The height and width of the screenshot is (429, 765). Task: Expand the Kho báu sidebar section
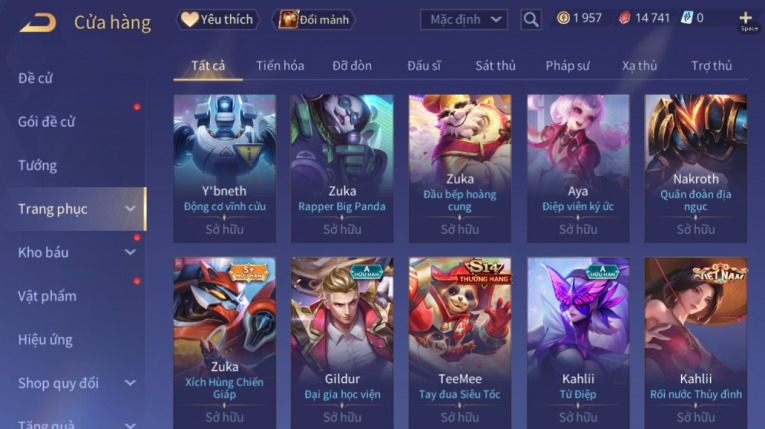click(x=130, y=252)
